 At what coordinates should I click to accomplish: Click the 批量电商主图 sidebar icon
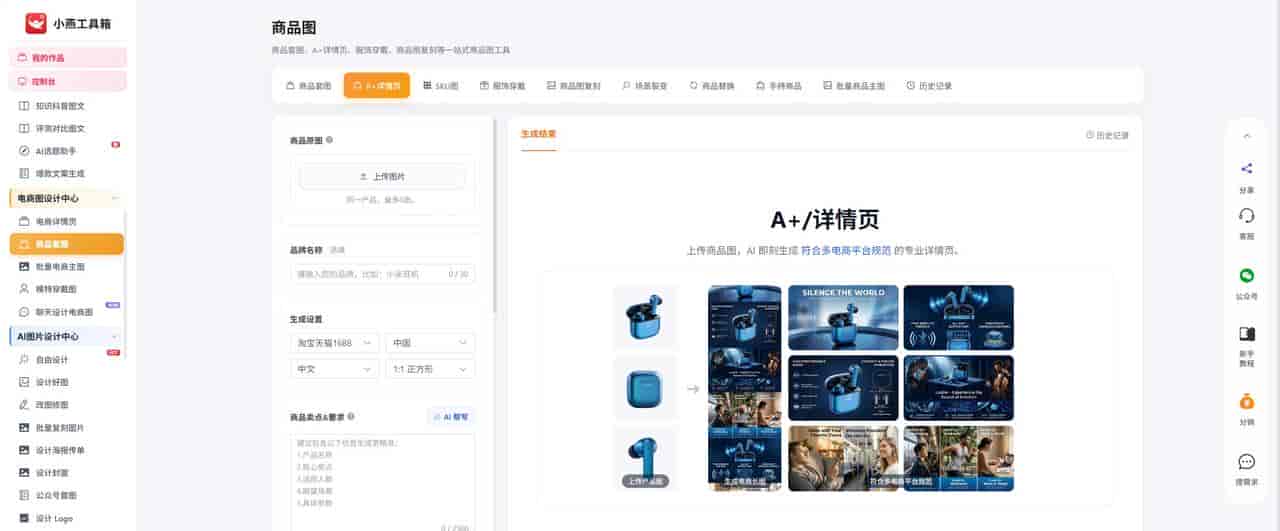[25, 267]
